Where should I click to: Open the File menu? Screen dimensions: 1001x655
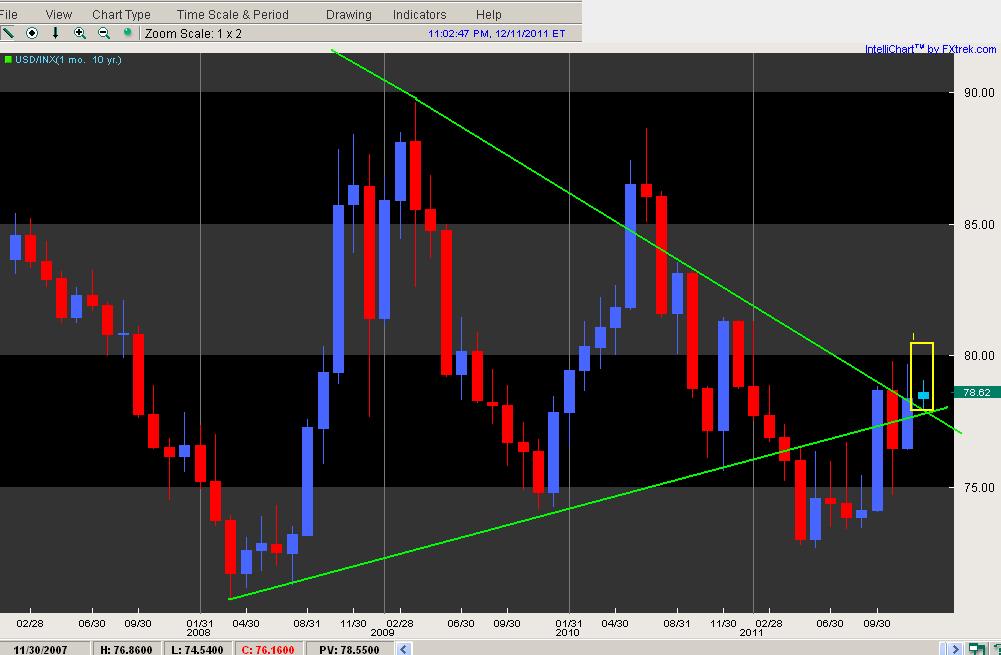(x=9, y=15)
